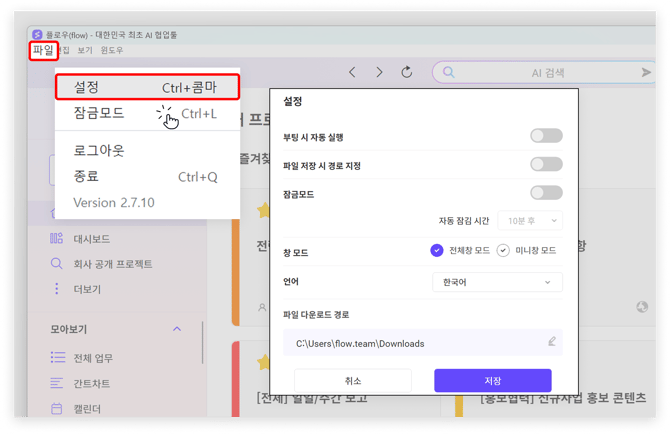The height and width of the screenshot is (434, 670).
Task: Select the 미니창 모드 option
Action: tap(527, 251)
